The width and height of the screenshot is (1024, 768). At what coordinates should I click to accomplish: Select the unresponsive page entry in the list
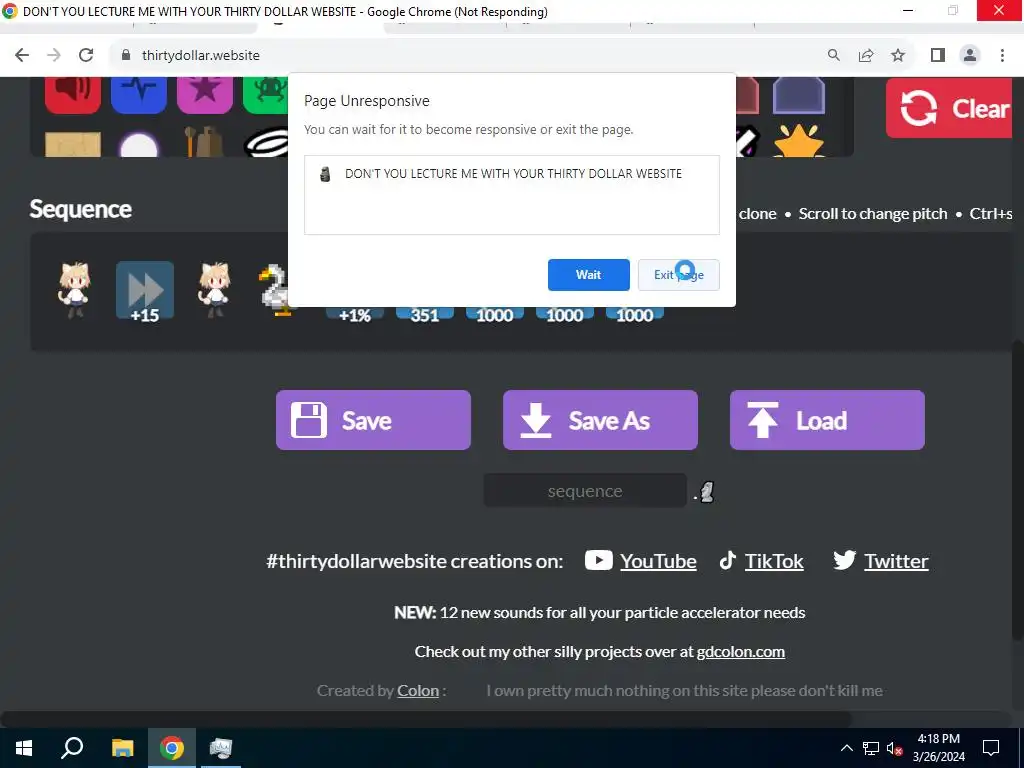coord(511,174)
